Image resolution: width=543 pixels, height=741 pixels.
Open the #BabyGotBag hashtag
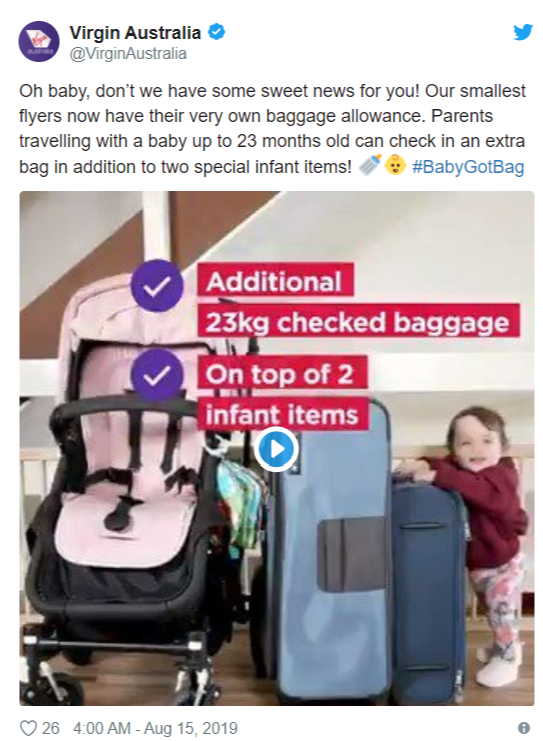pyautogui.click(x=468, y=167)
